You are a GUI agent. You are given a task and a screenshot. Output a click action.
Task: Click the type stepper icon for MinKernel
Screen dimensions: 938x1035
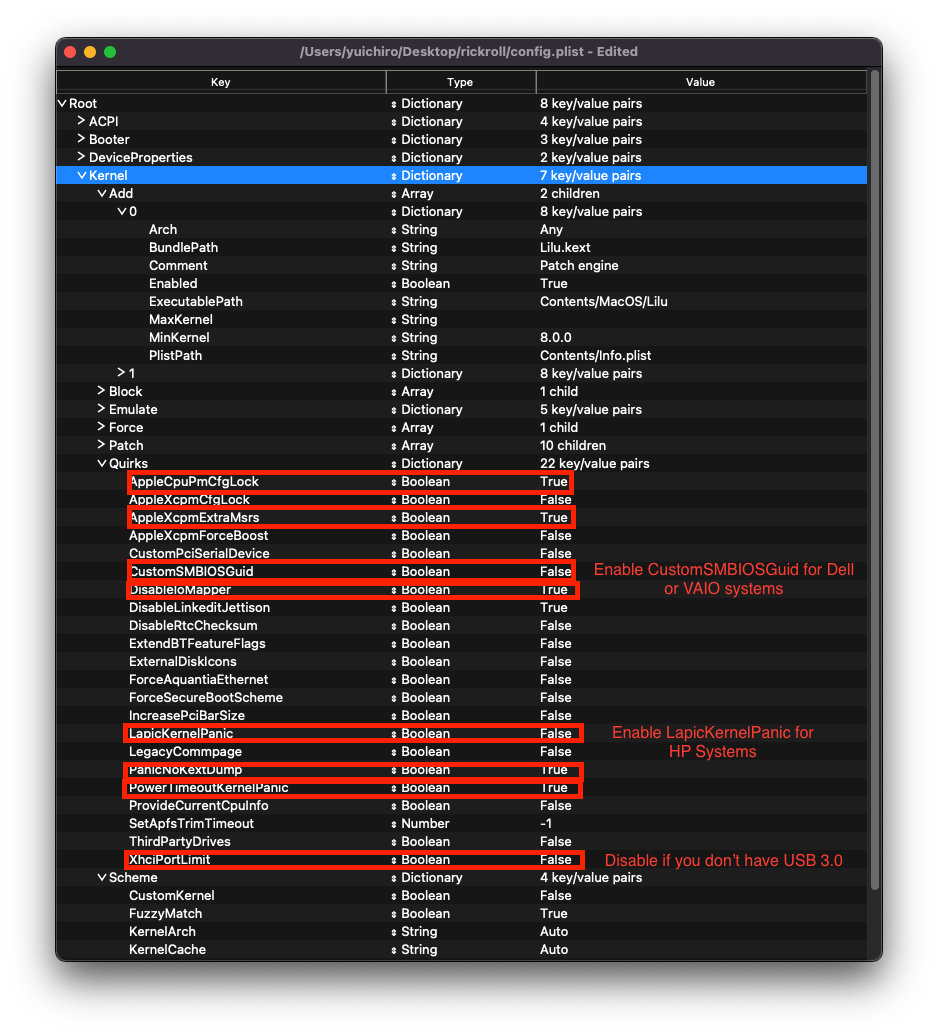click(x=393, y=338)
